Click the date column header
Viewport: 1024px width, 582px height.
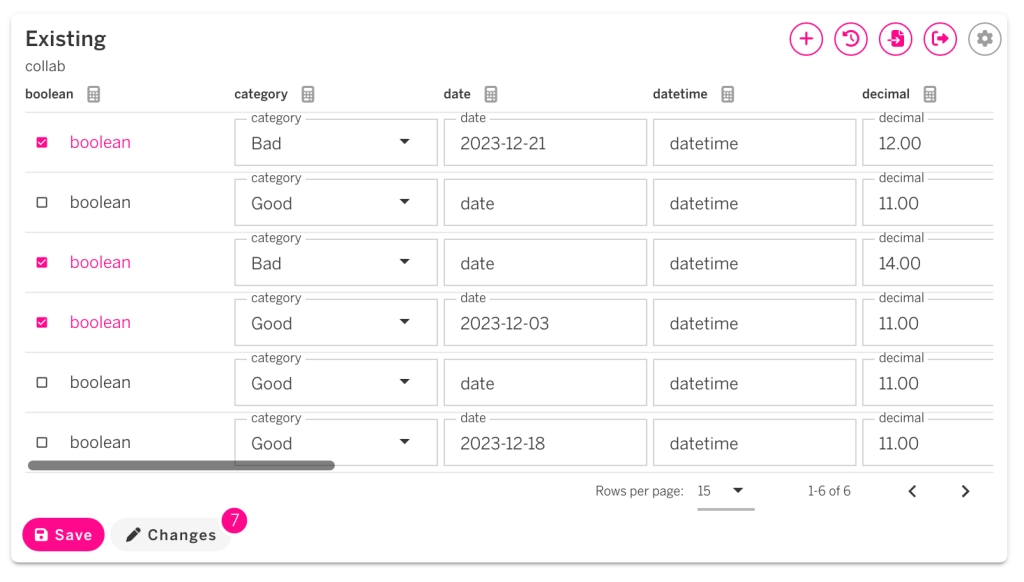click(457, 94)
